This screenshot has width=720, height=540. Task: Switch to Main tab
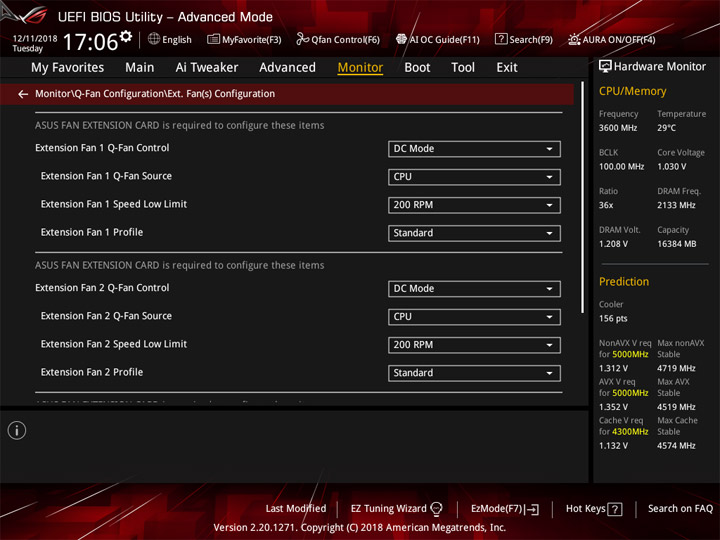(140, 68)
